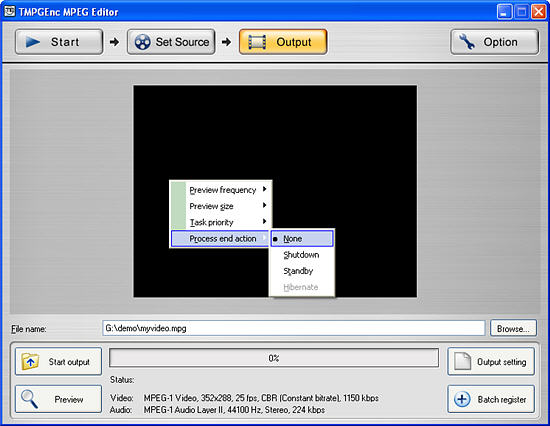Click the Start output button
The image size is (550, 426).
[59, 361]
